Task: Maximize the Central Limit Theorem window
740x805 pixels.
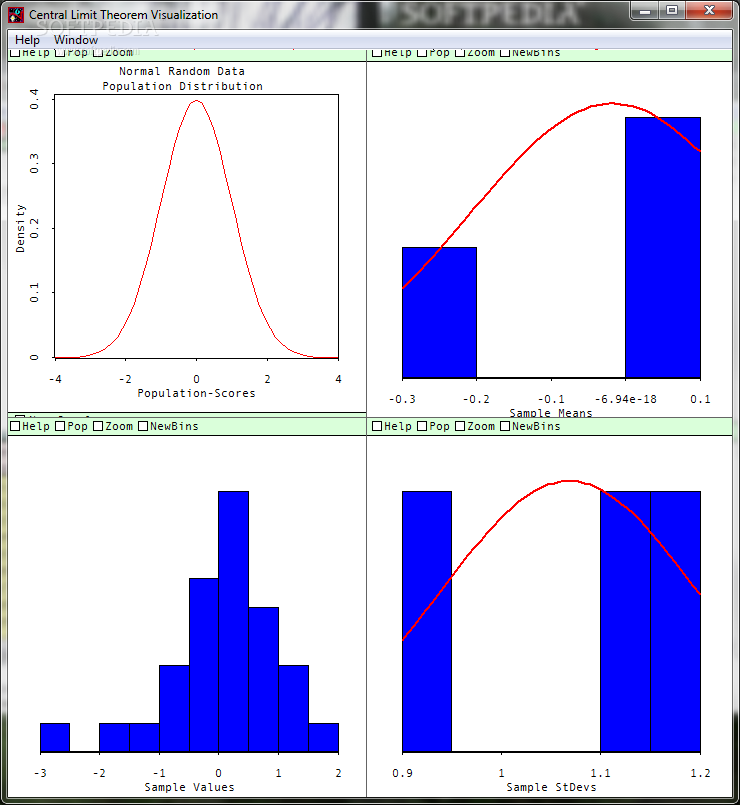Action: [672, 10]
